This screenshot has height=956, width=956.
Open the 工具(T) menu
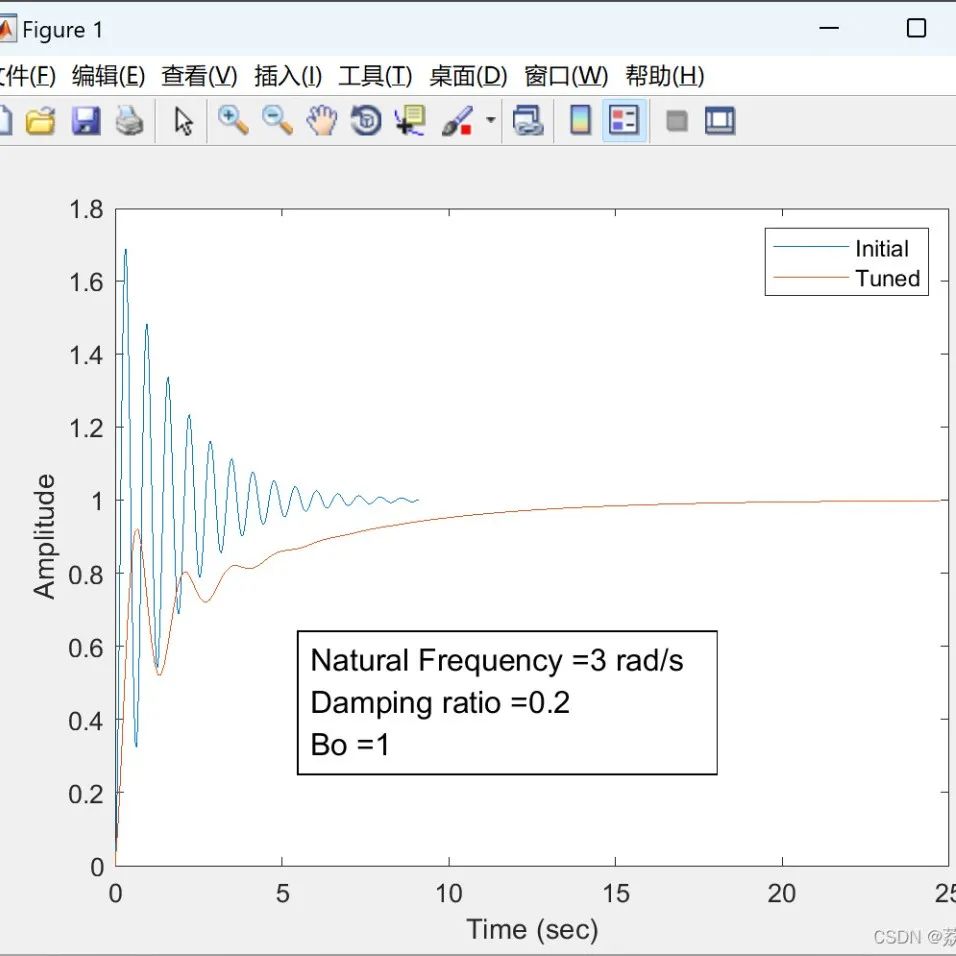pyautogui.click(x=375, y=76)
